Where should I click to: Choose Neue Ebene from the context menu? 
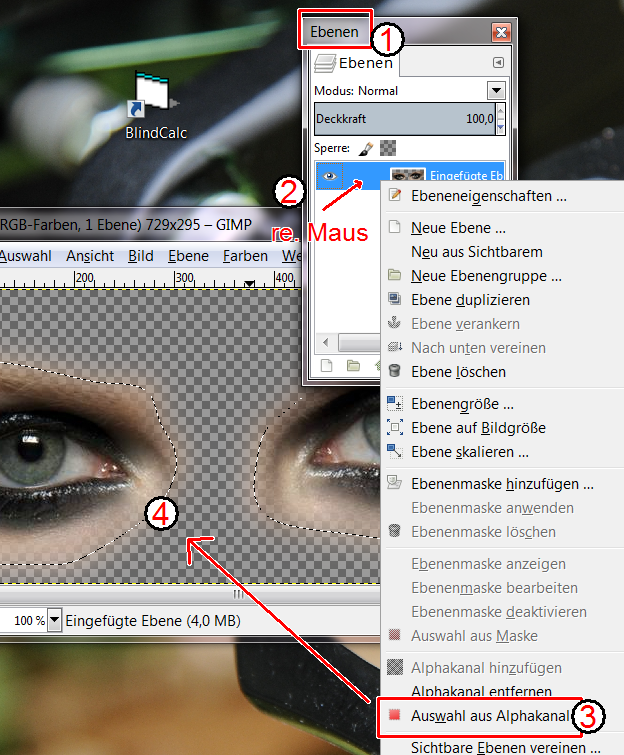[502, 228]
